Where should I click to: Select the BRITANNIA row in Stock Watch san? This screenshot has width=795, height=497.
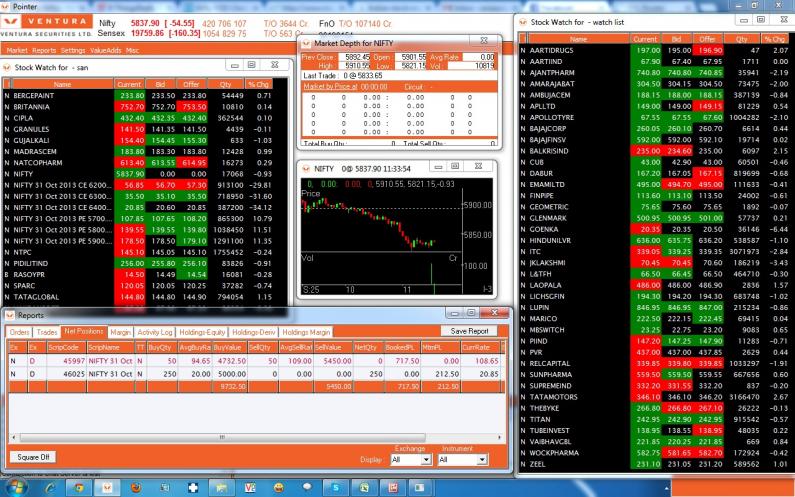138,107
